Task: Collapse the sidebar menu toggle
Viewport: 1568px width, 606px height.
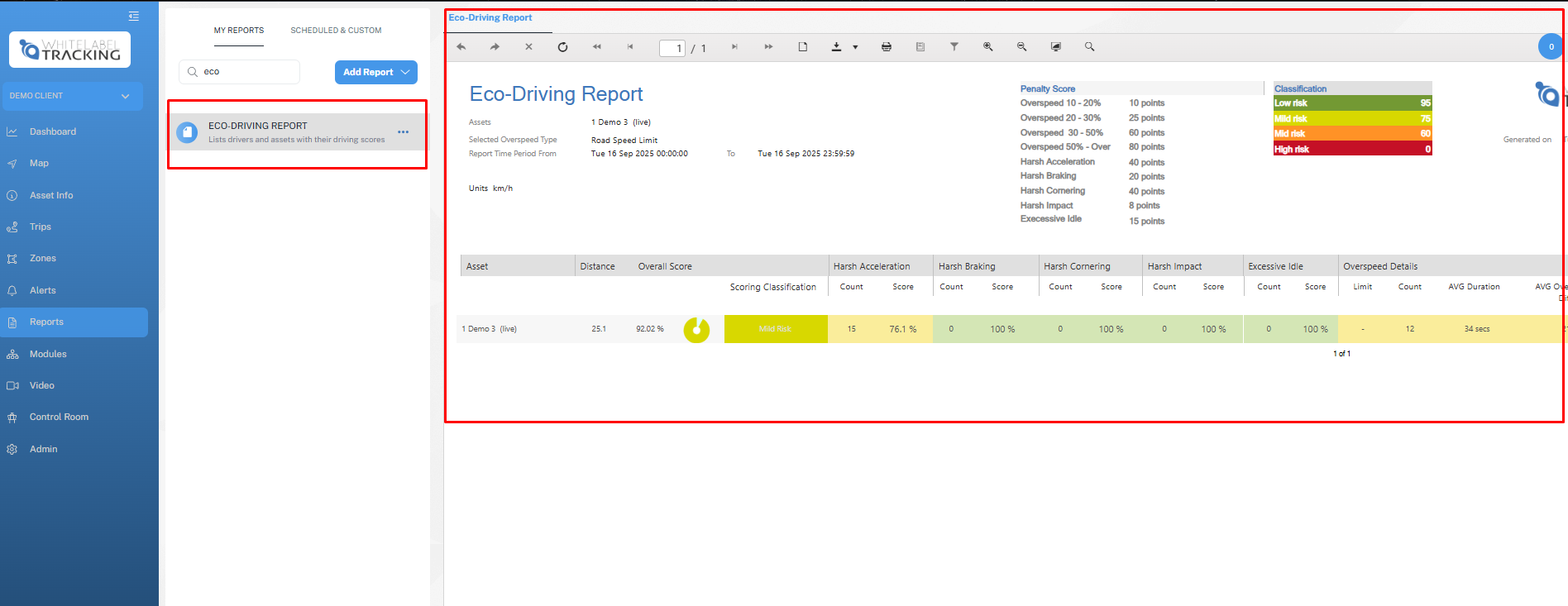Action: tap(134, 16)
